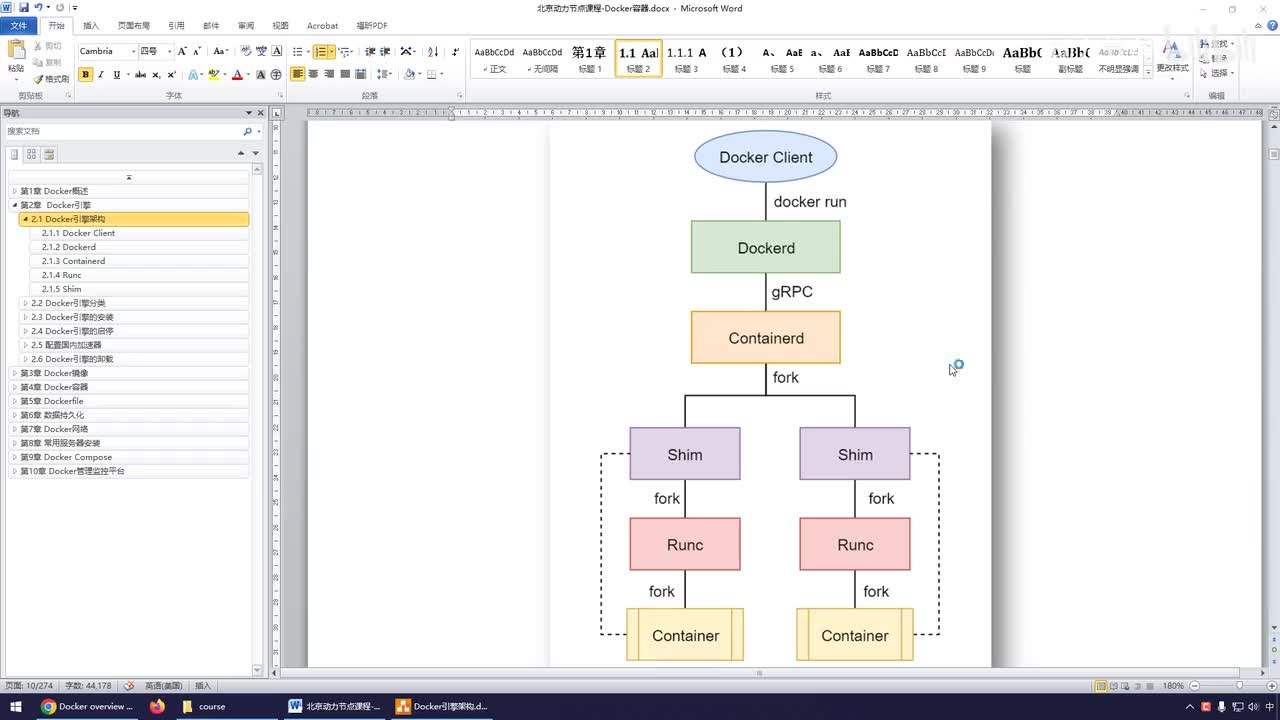Click the center text alignment icon

coord(313,75)
